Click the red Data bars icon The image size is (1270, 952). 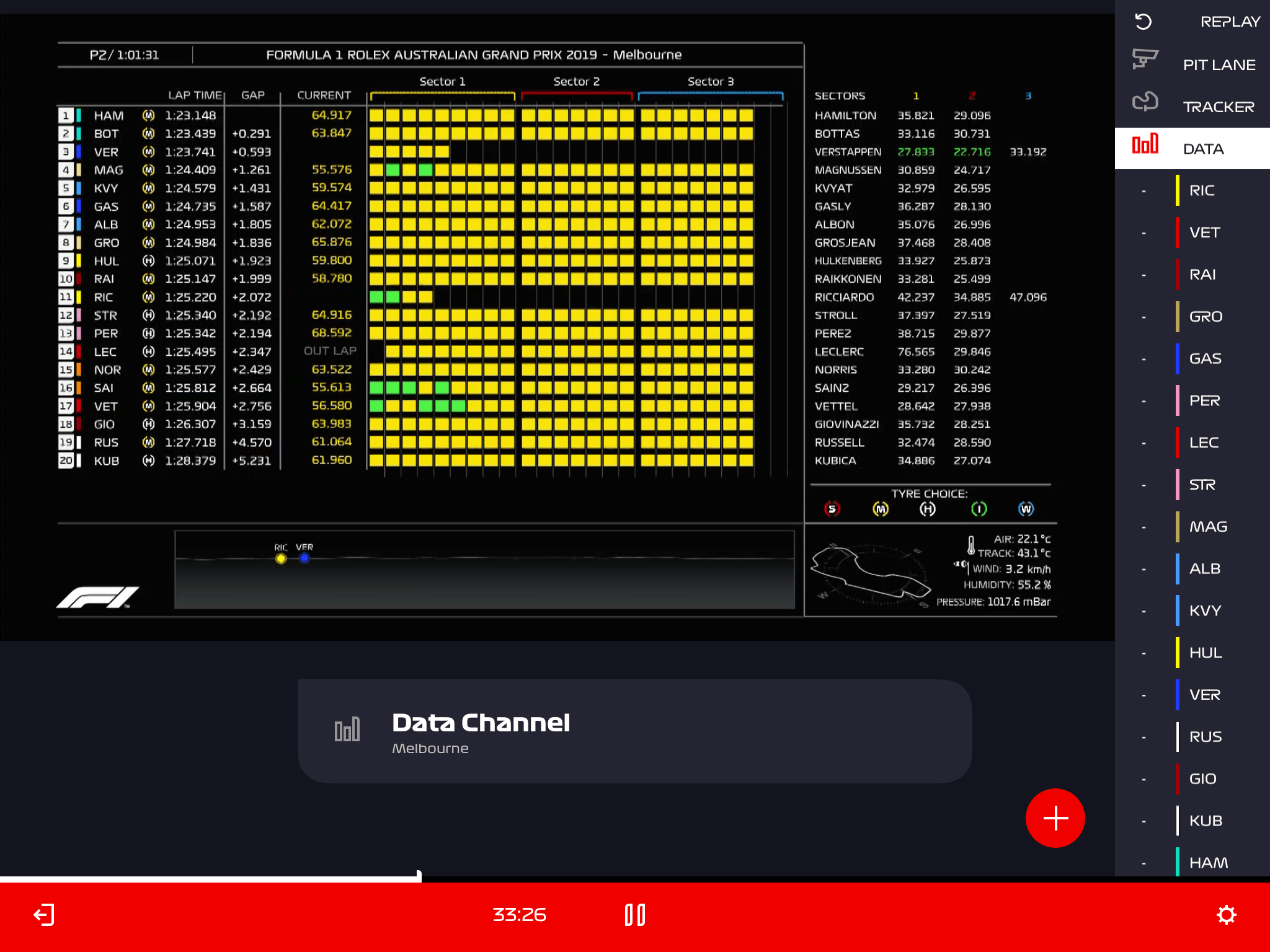tap(1145, 144)
